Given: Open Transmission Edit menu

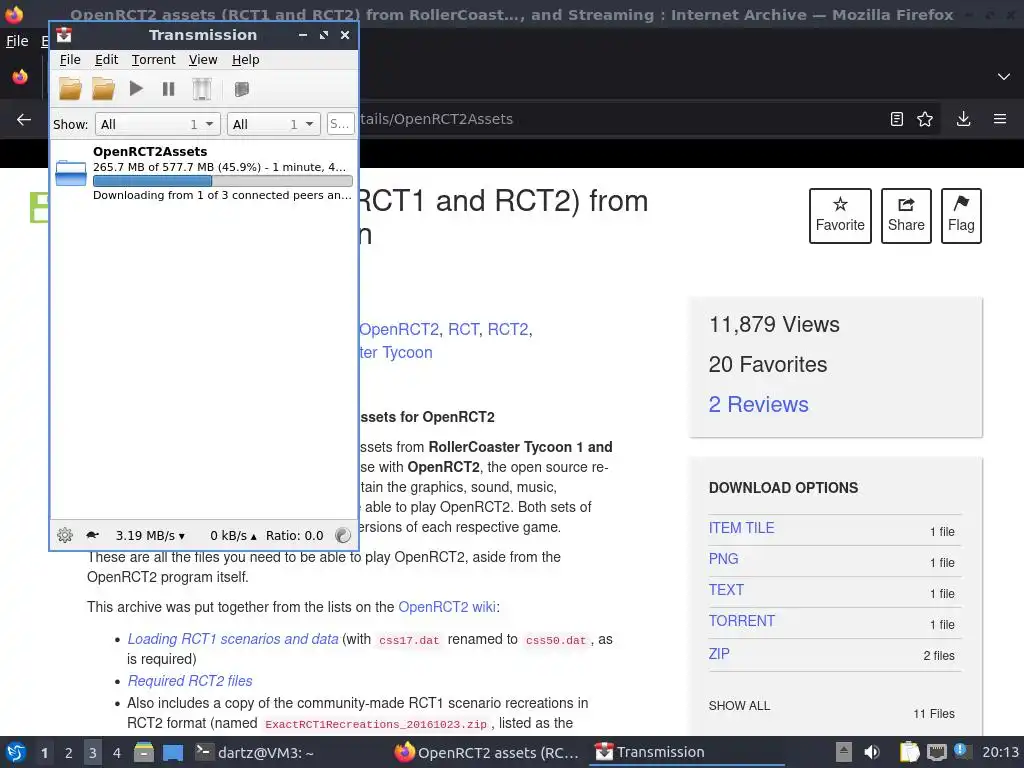Looking at the screenshot, I should pyautogui.click(x=106, y=59).
